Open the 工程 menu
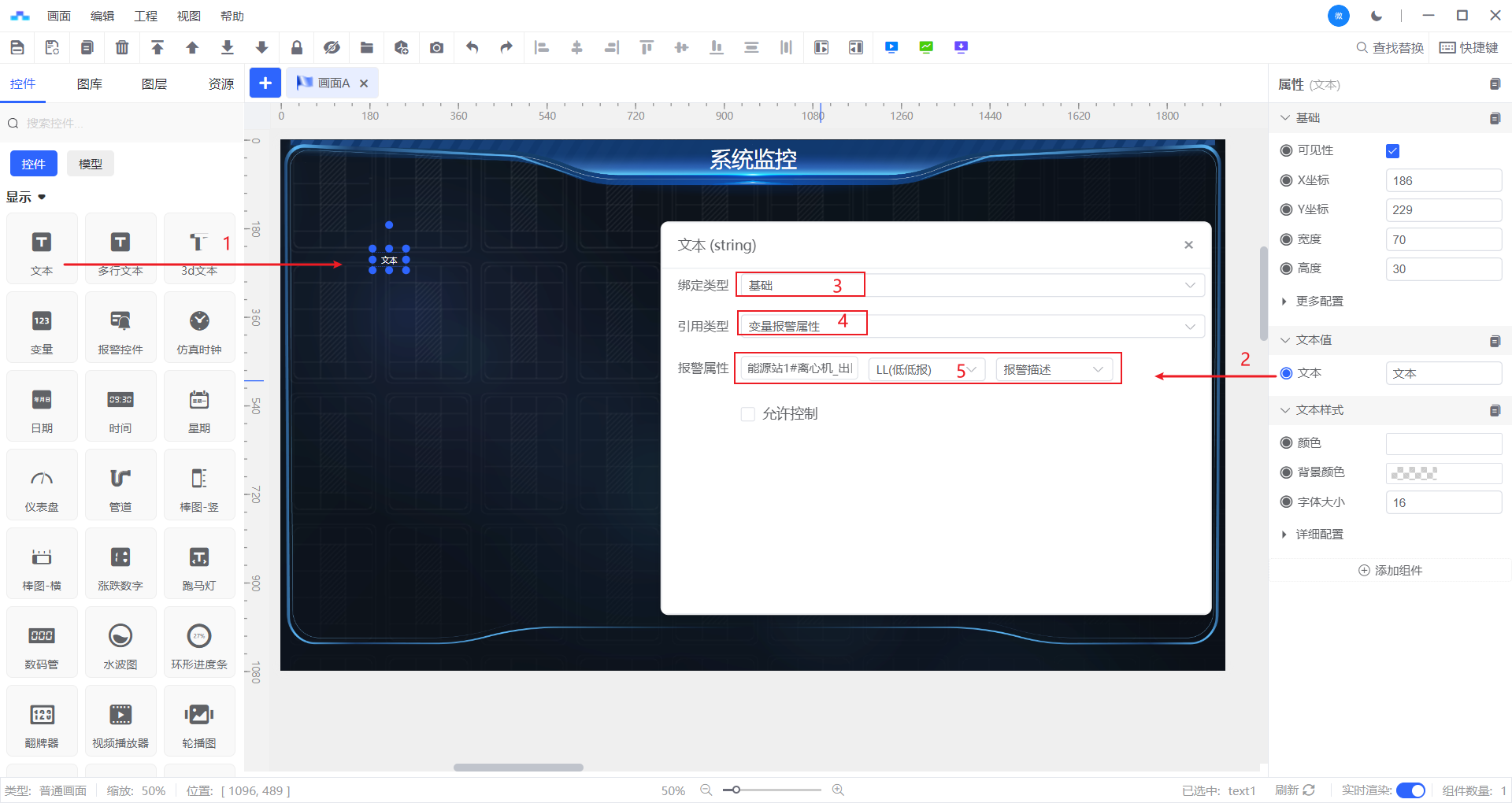Screen dimensions: 1512x803 [x=146, y=16]
